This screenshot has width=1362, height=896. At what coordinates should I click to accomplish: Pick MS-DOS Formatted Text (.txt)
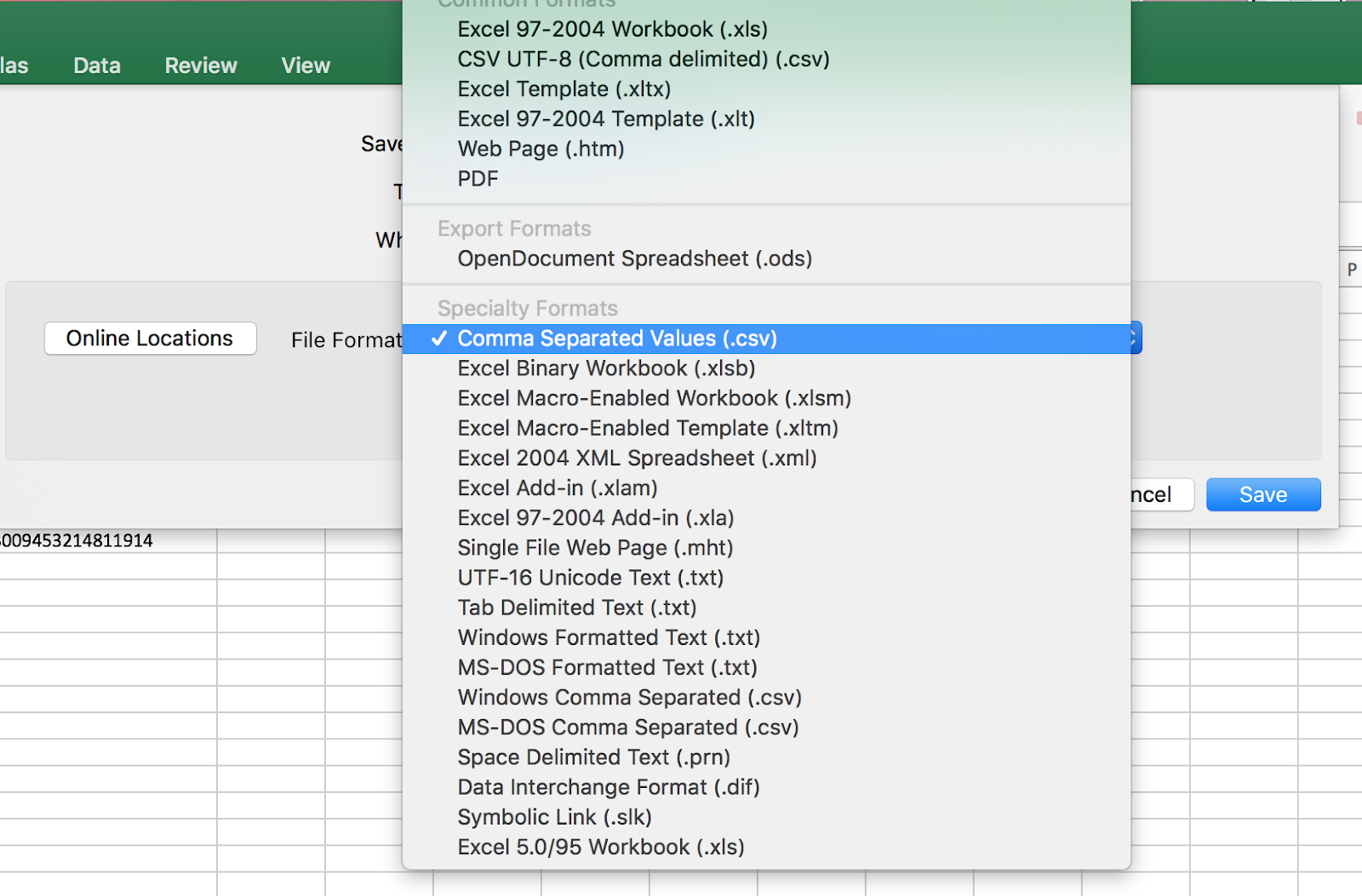click(766, 667)
